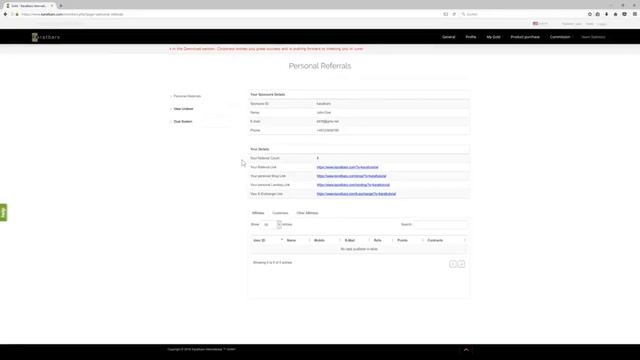Screen dimensions: 640x360
Task: Open Your personal Shop Link URL
Action: pyautogui.click(x=351, y=176)
